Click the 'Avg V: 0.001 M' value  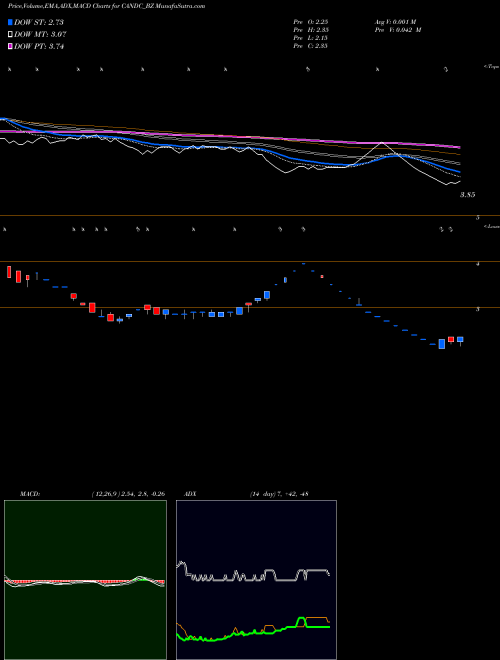pos(395,22)
